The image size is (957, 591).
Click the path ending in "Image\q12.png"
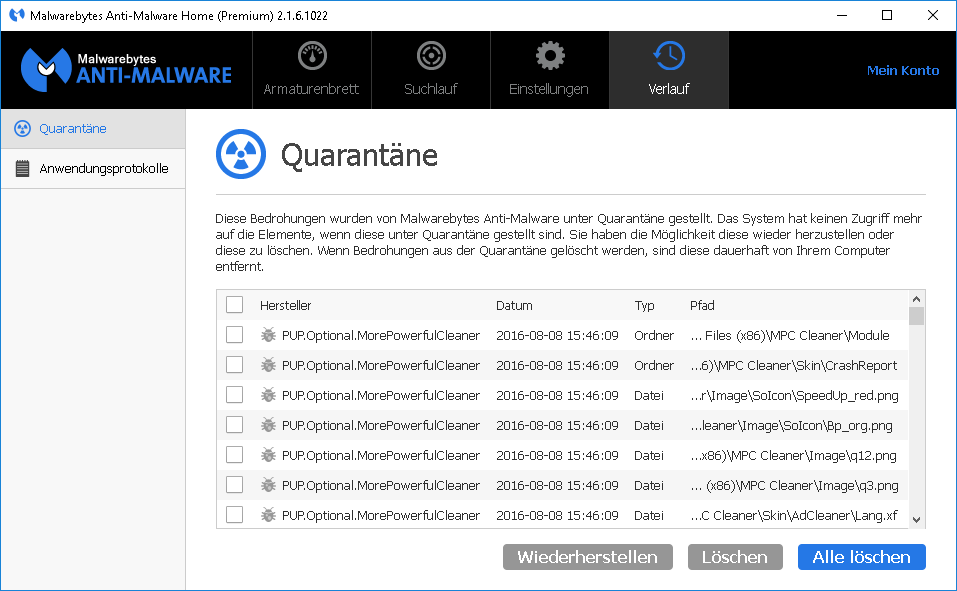click(793, 455)
